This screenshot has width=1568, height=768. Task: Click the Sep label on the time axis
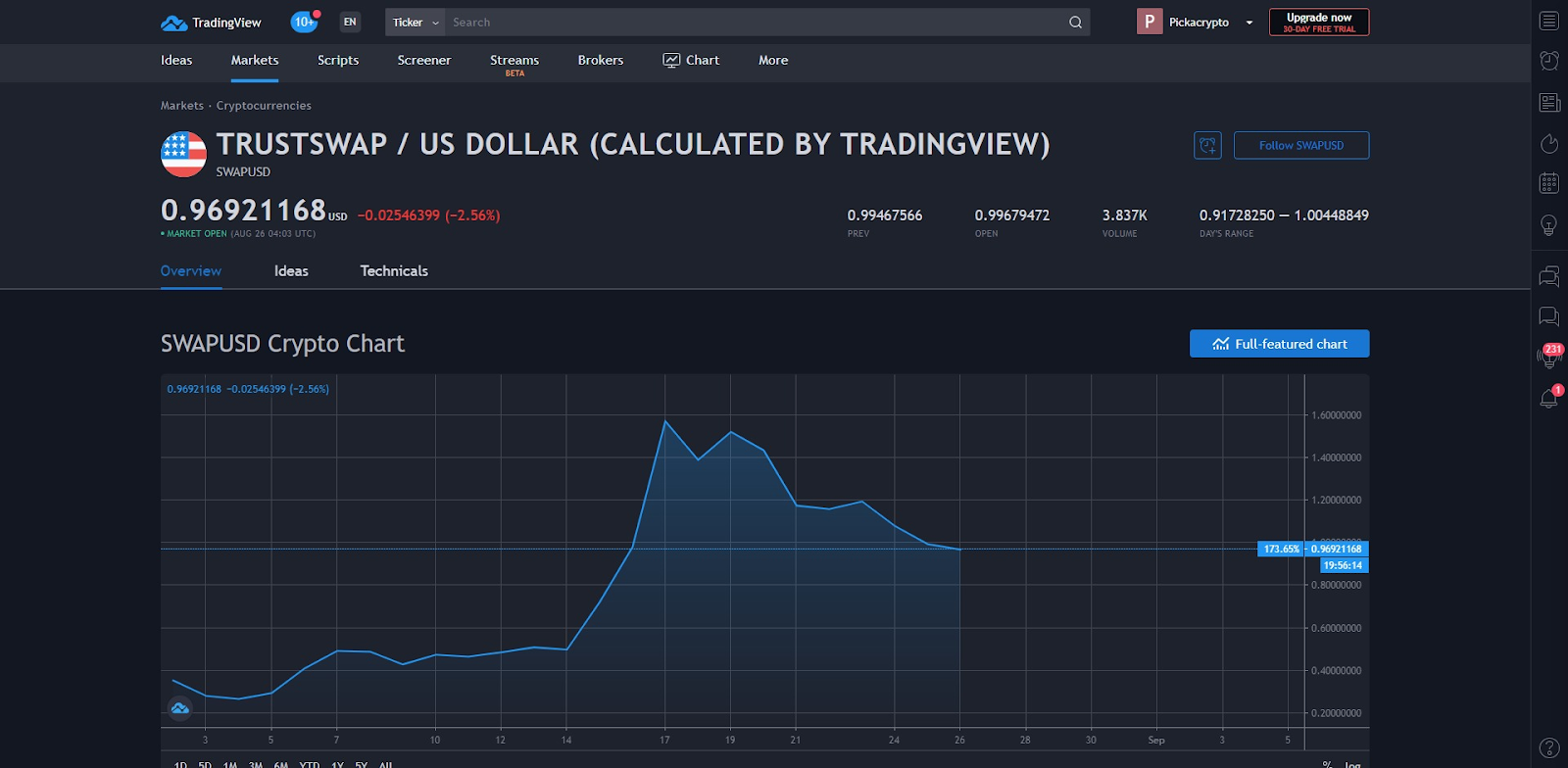click(1156, 740)
